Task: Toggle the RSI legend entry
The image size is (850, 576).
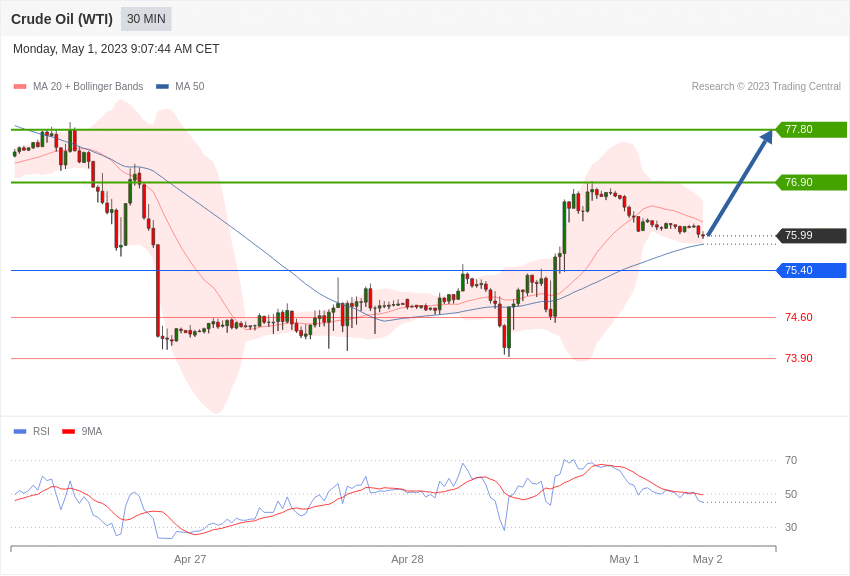Action: (31, 431)
